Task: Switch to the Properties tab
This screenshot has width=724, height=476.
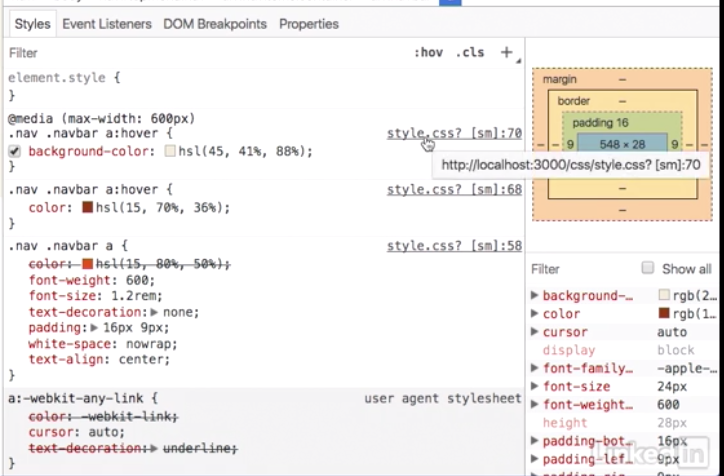Action: [x=309, y=24]
